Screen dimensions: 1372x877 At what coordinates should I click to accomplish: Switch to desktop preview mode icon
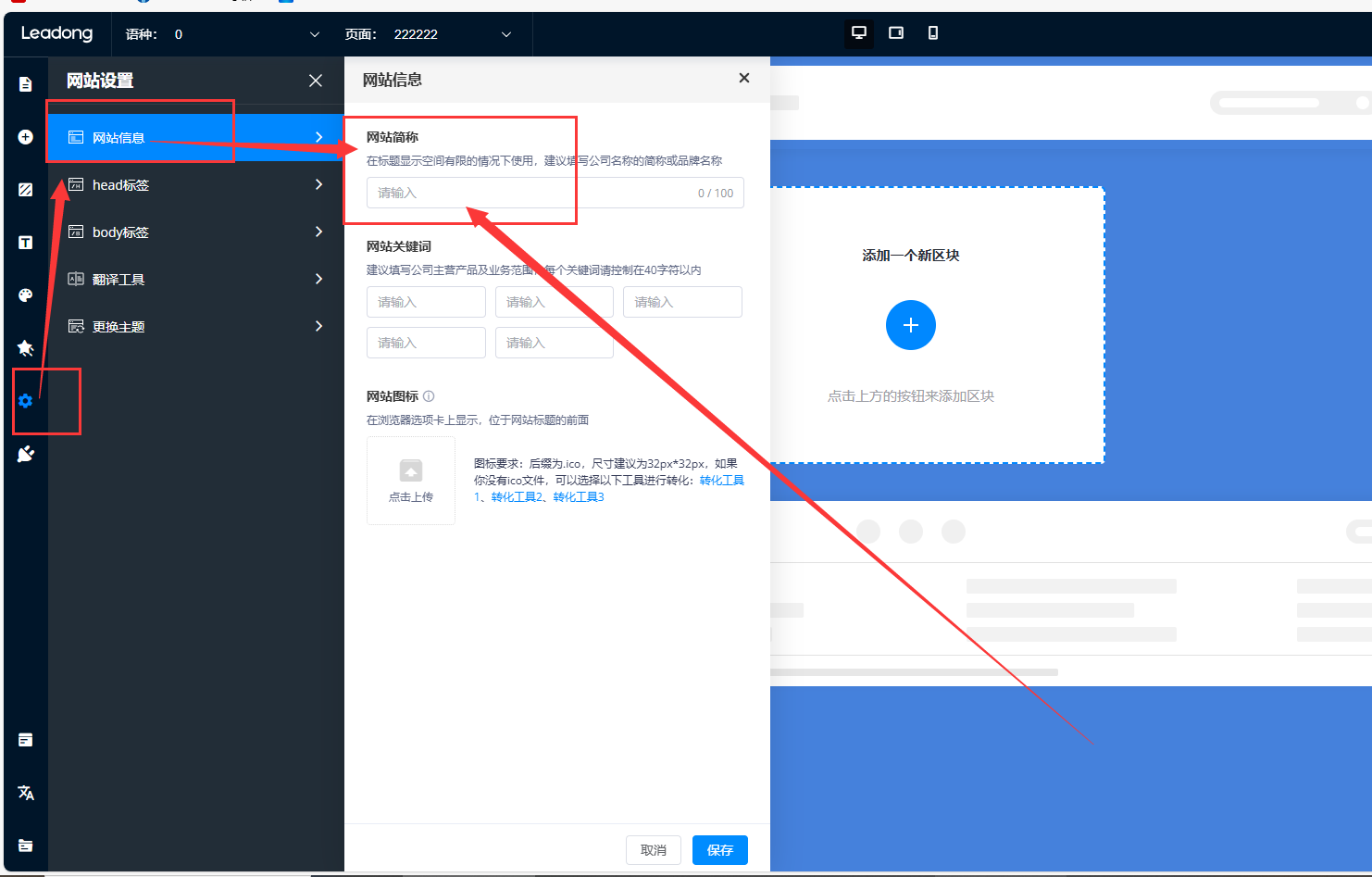click(x=859, y=33)
